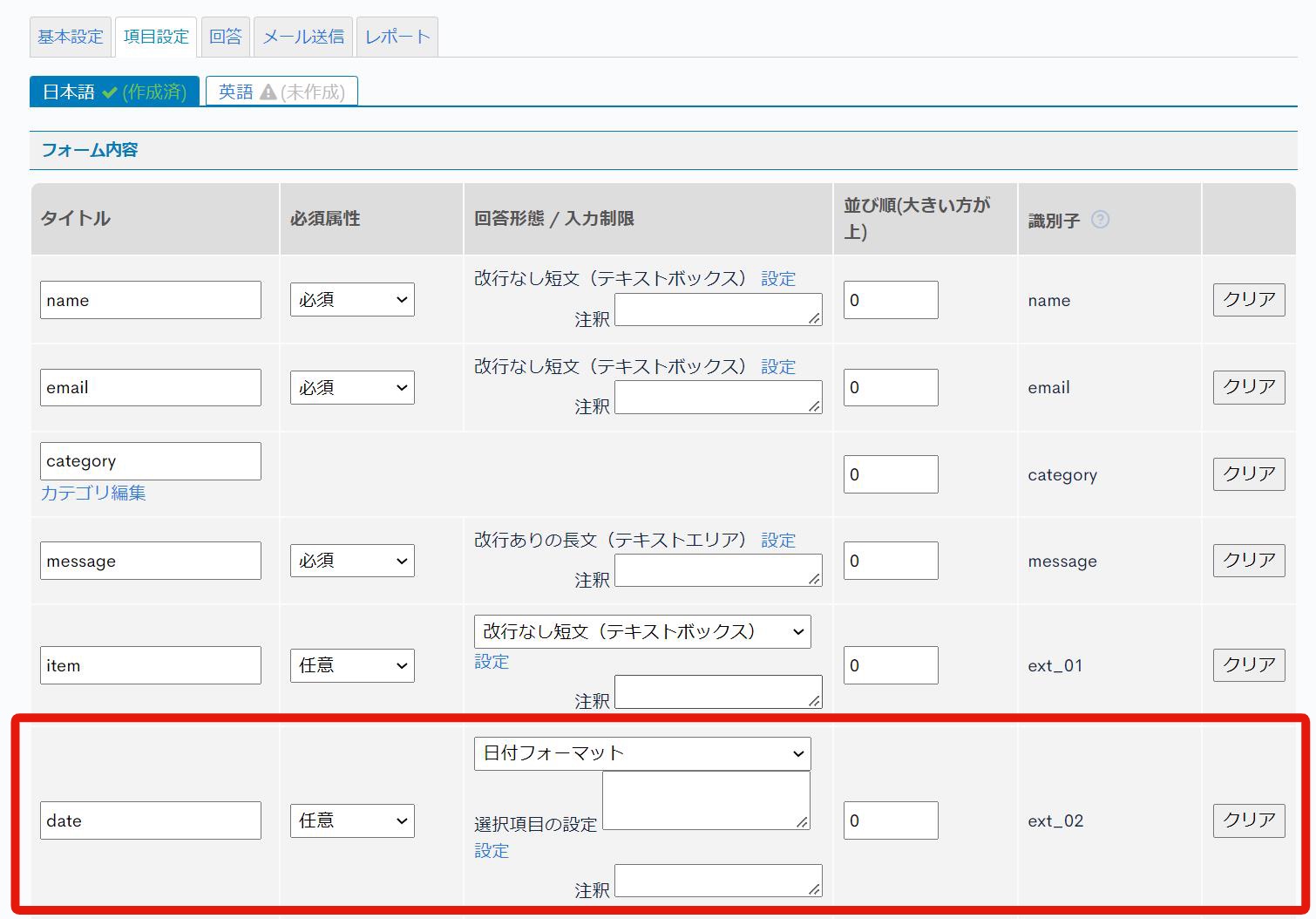This screenshot has width=1316, height=919.
Task: Clear the item (ext_01) row with クリア
Action: 1249,665
